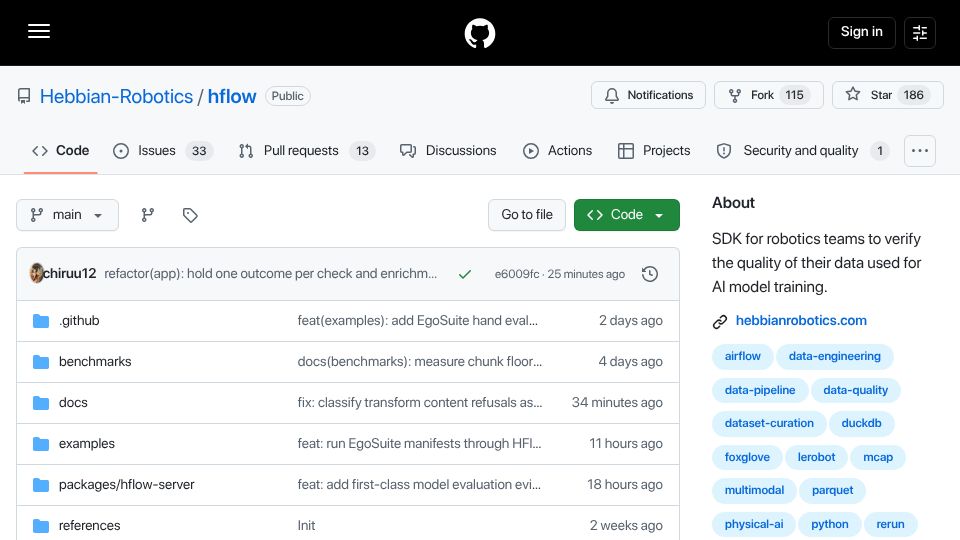Switch to the Discussions tab

[x=448, y=151]
